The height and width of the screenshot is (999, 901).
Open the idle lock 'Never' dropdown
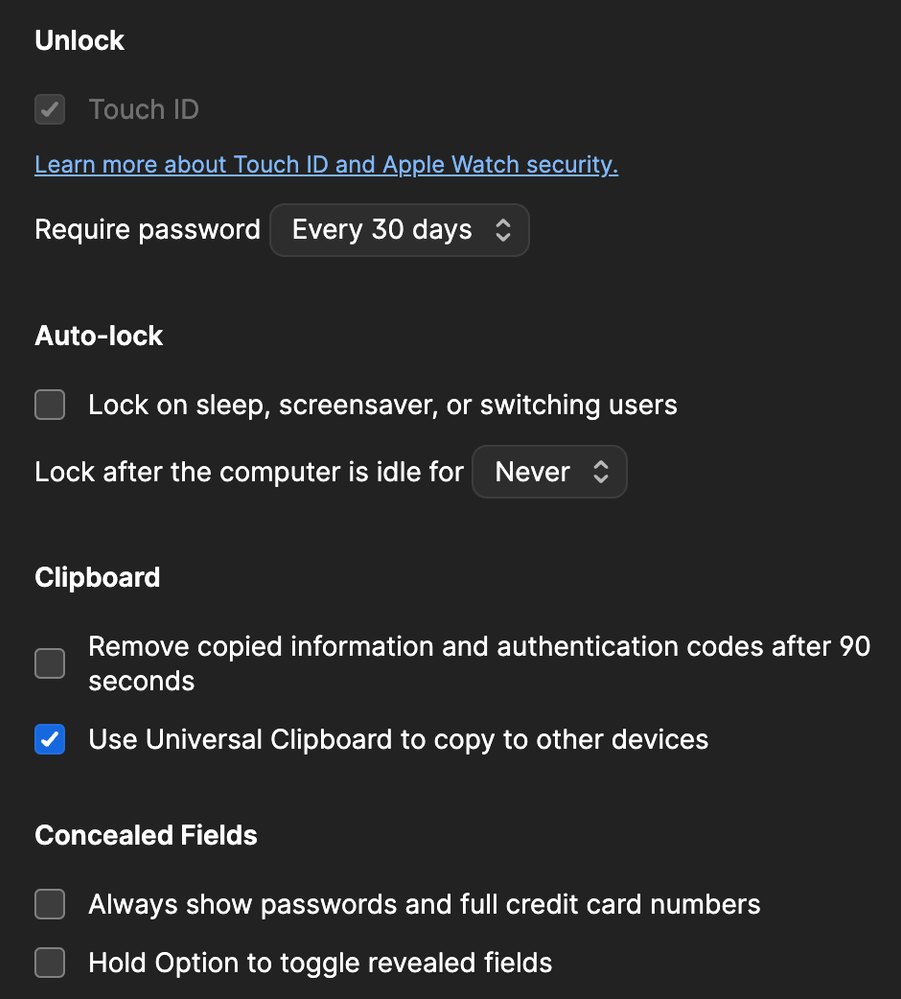[x=548, y=472]
